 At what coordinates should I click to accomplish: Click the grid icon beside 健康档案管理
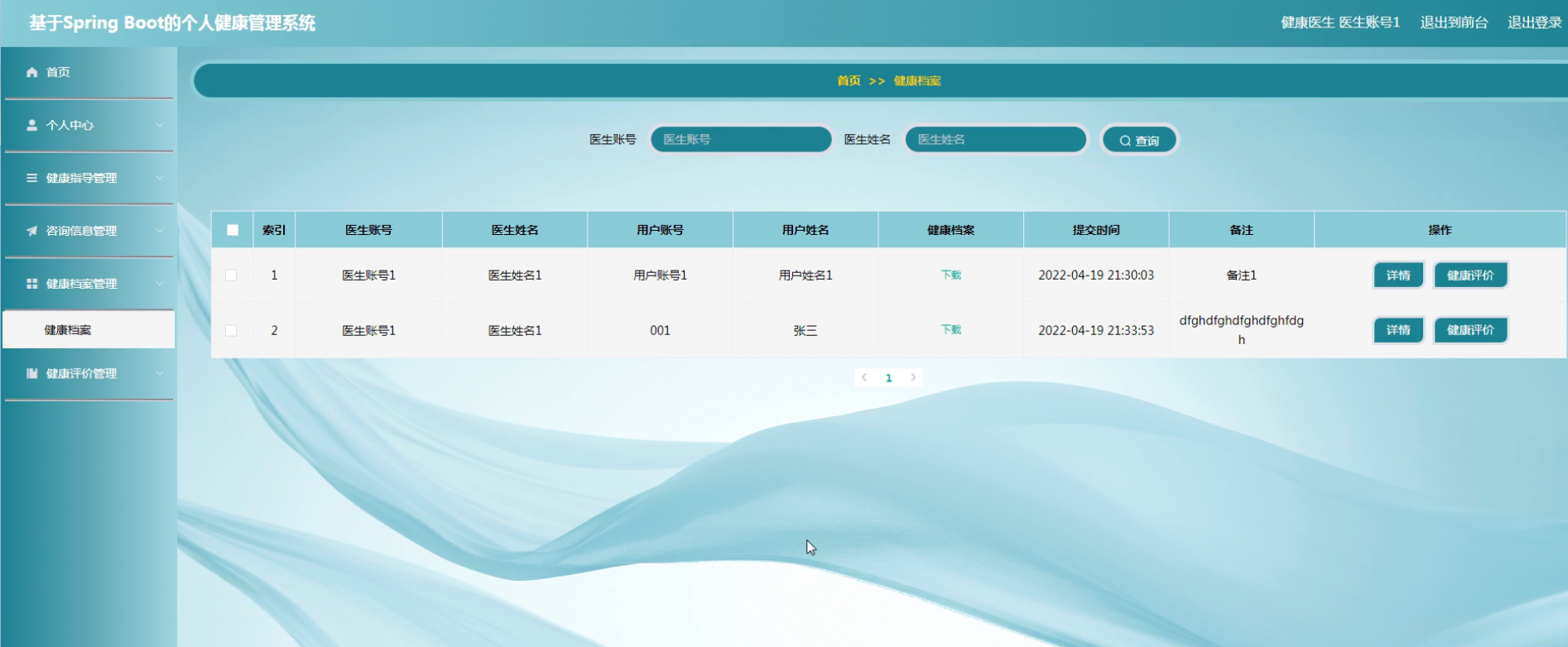31,284
